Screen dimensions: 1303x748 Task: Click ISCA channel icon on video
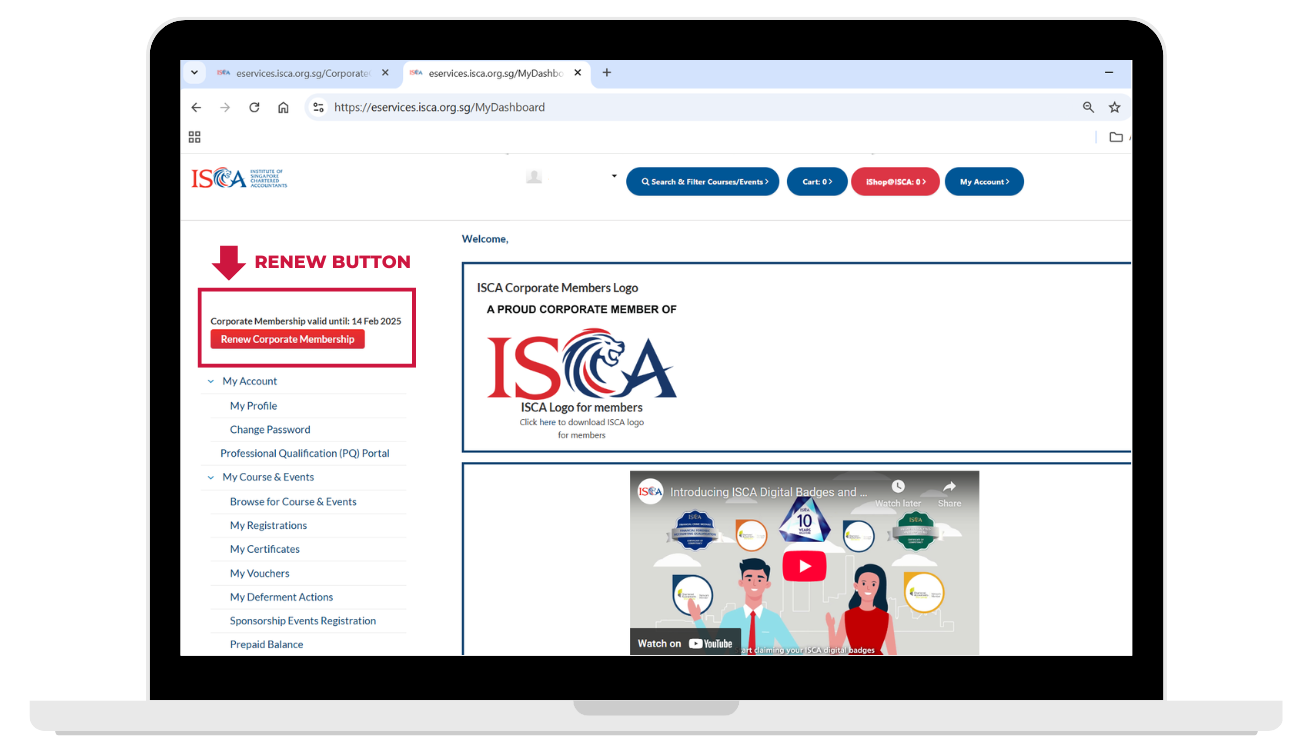[x=651, y=492]
